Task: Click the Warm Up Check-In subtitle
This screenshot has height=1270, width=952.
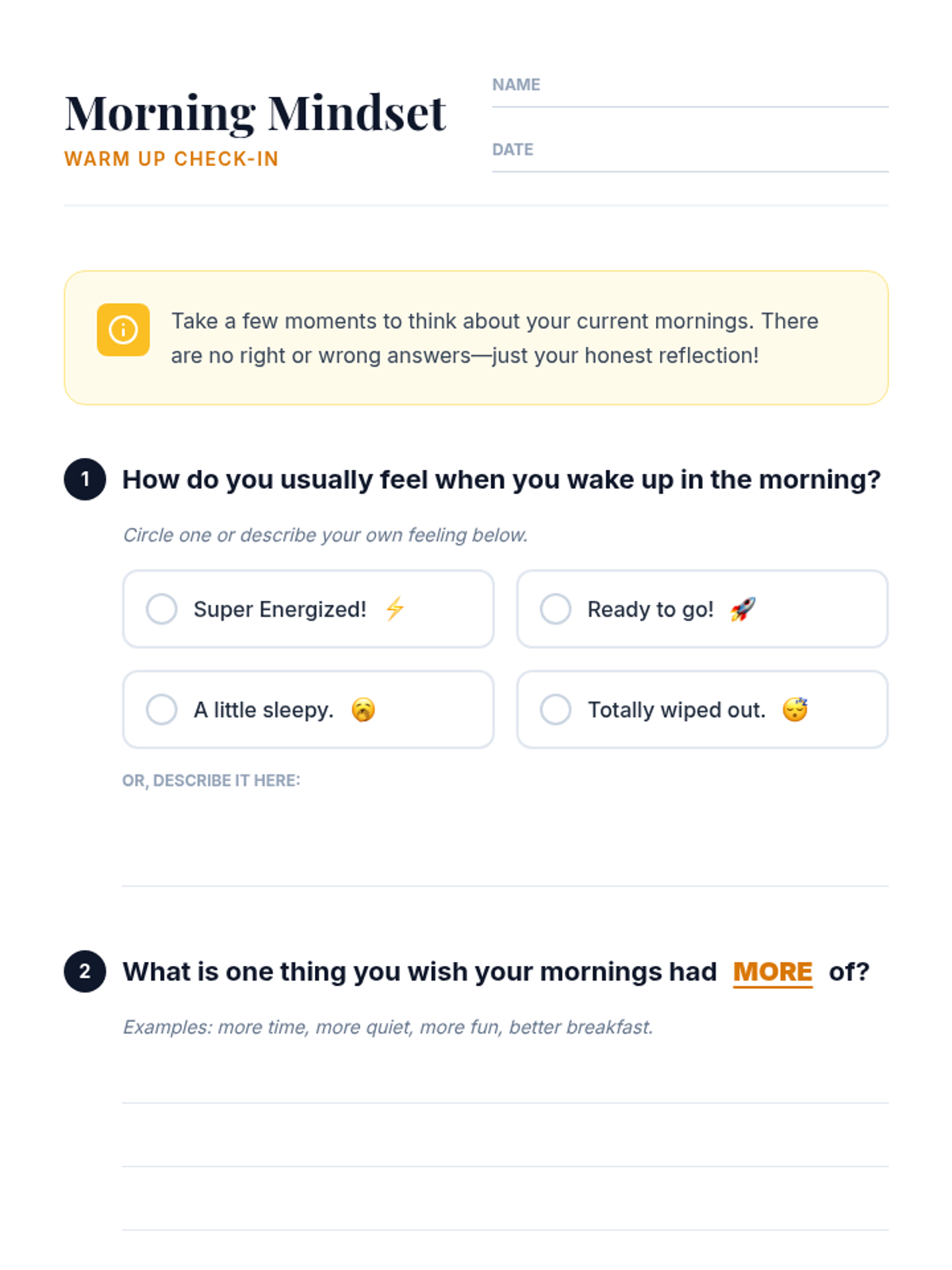Action: 171,159
